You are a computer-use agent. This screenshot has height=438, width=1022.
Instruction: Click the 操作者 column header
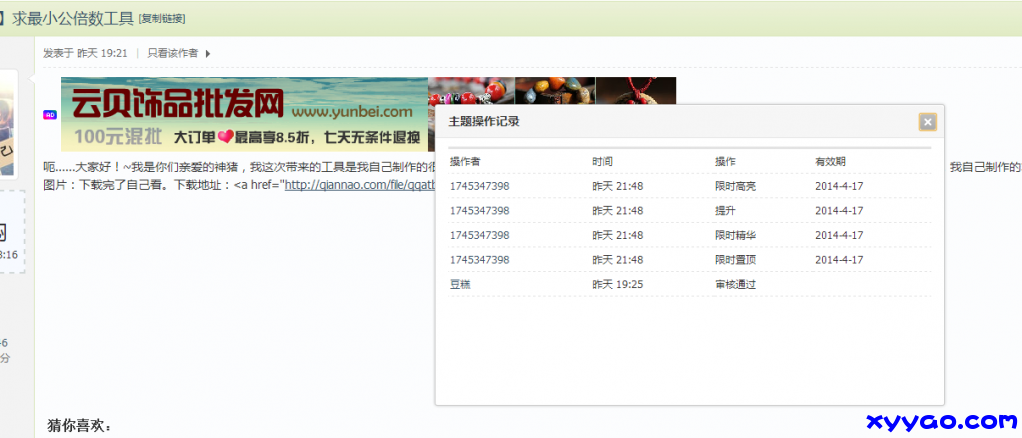(464, 161)
